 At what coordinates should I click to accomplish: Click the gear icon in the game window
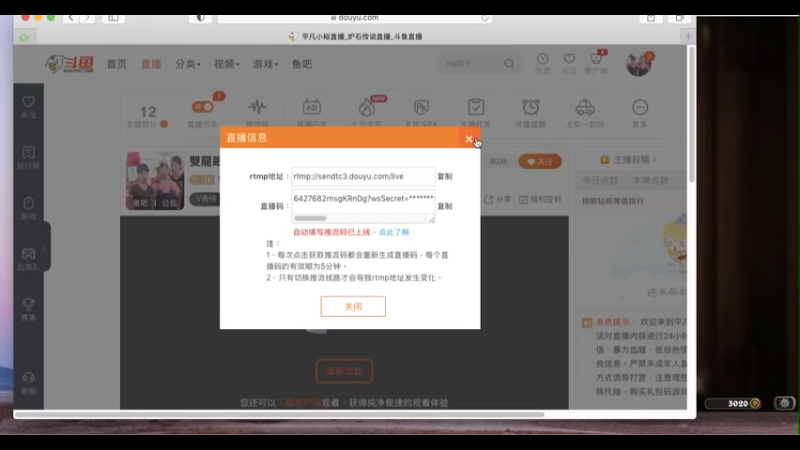coord(784,403)
